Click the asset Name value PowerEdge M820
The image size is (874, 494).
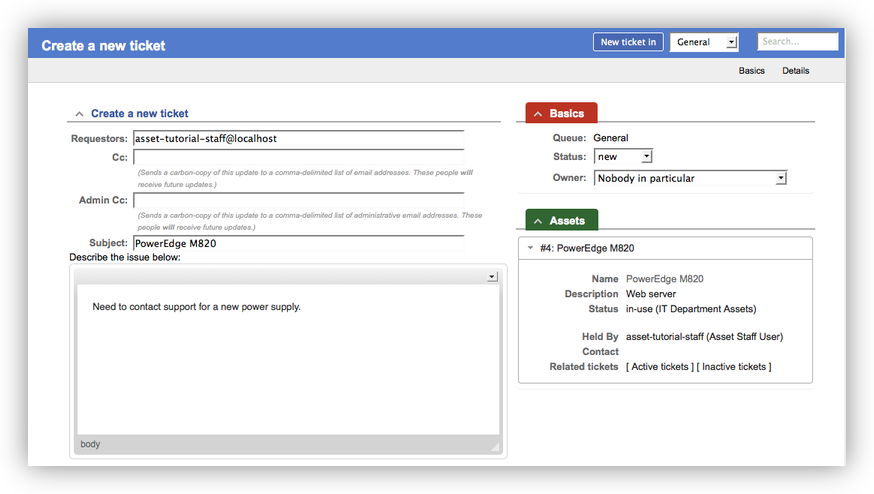point(664,279)
